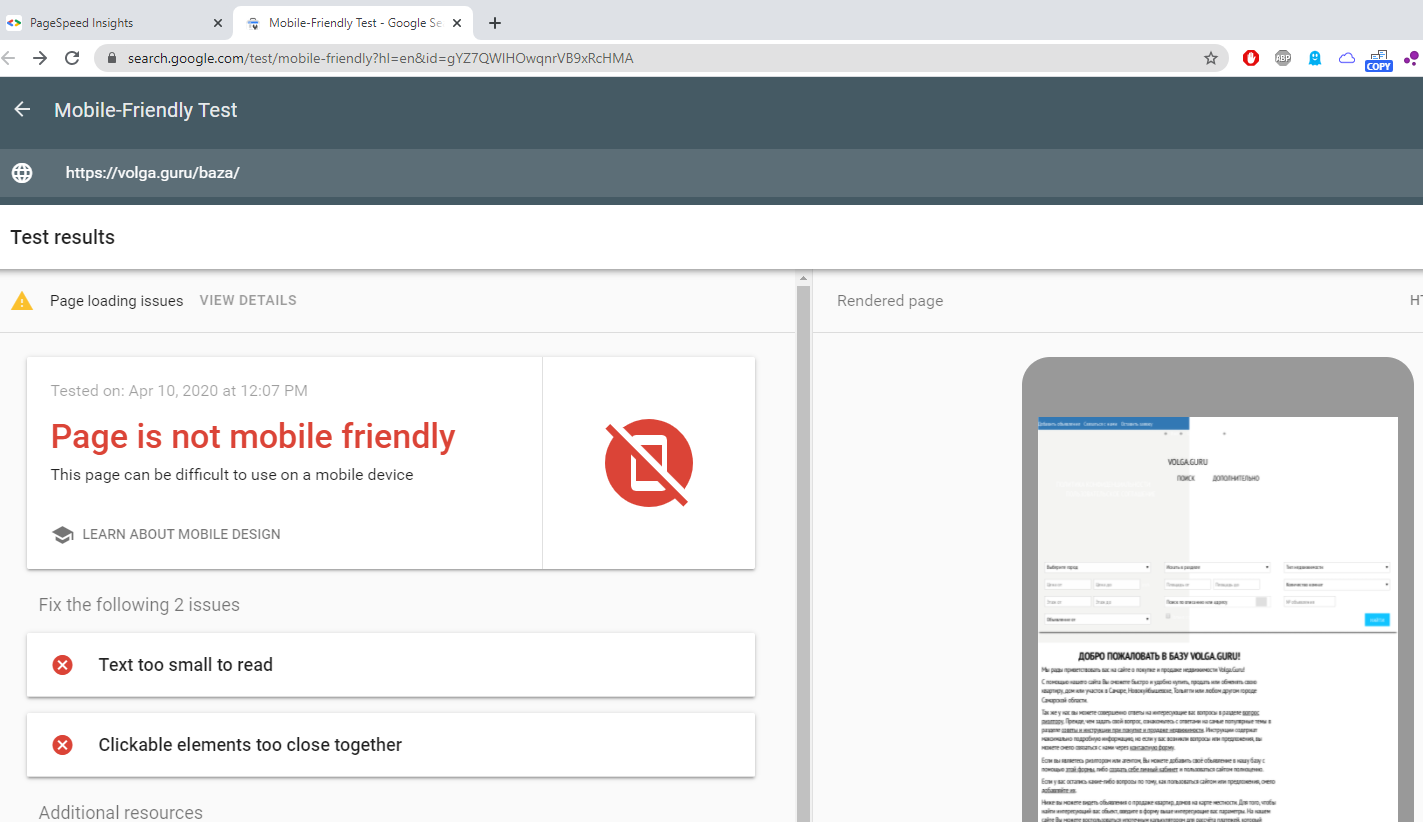Expand the Text too small to read issue
This screenshot has height=822, width=1423.
click(x=391, y=665)
